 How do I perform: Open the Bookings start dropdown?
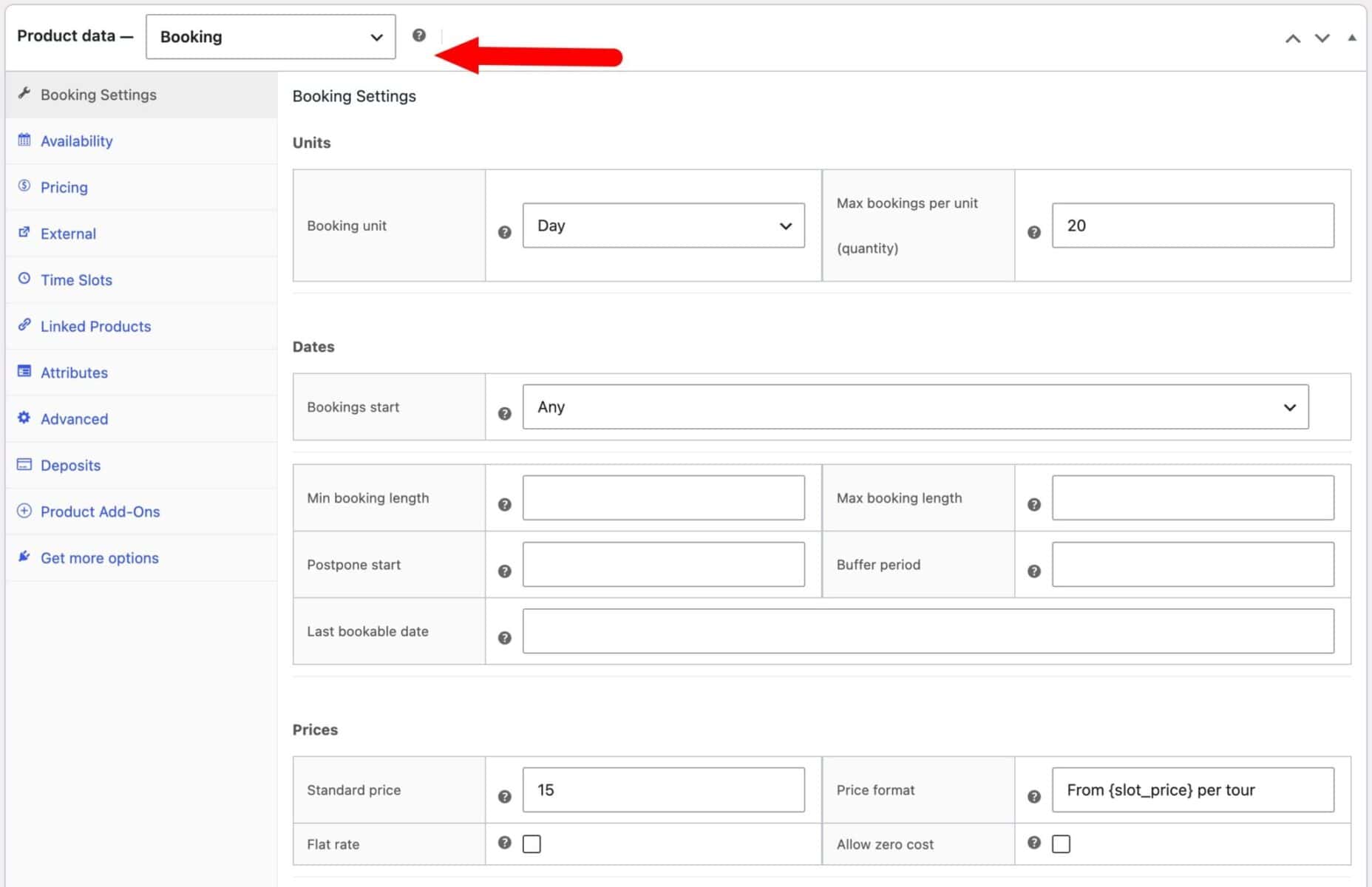915,407
